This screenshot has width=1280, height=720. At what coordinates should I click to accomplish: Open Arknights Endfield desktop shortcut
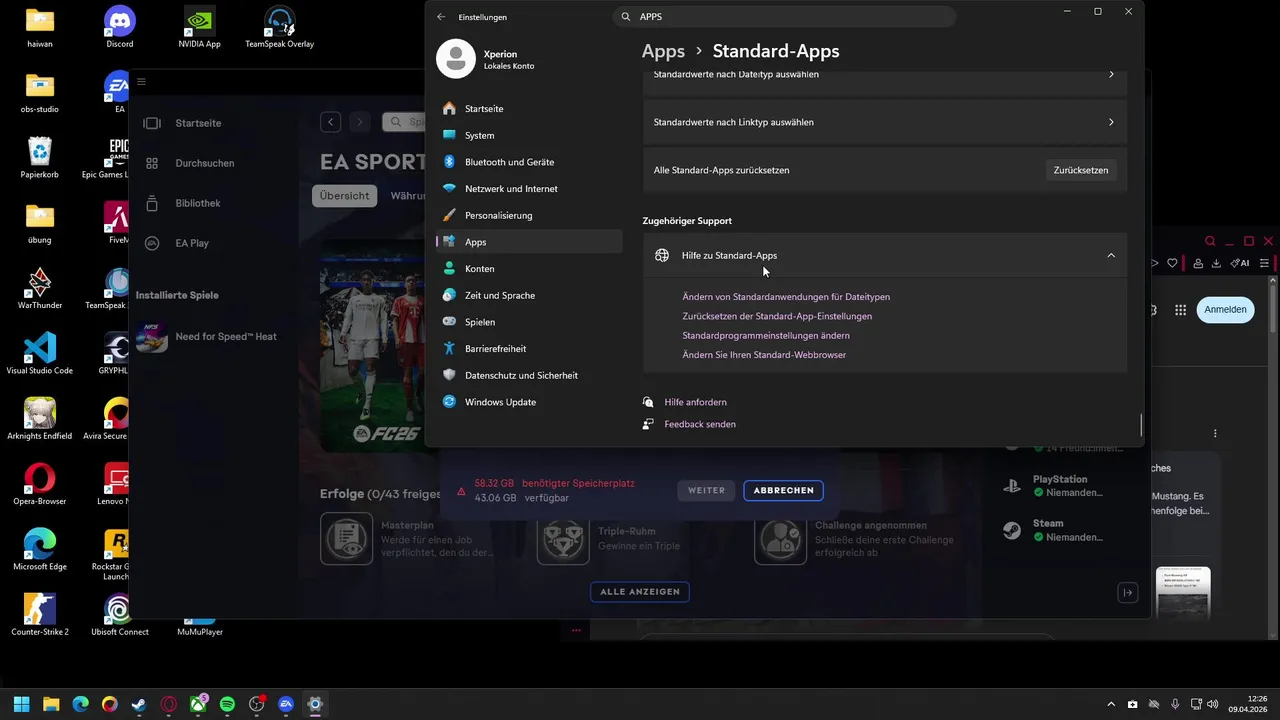pos(40,418)
